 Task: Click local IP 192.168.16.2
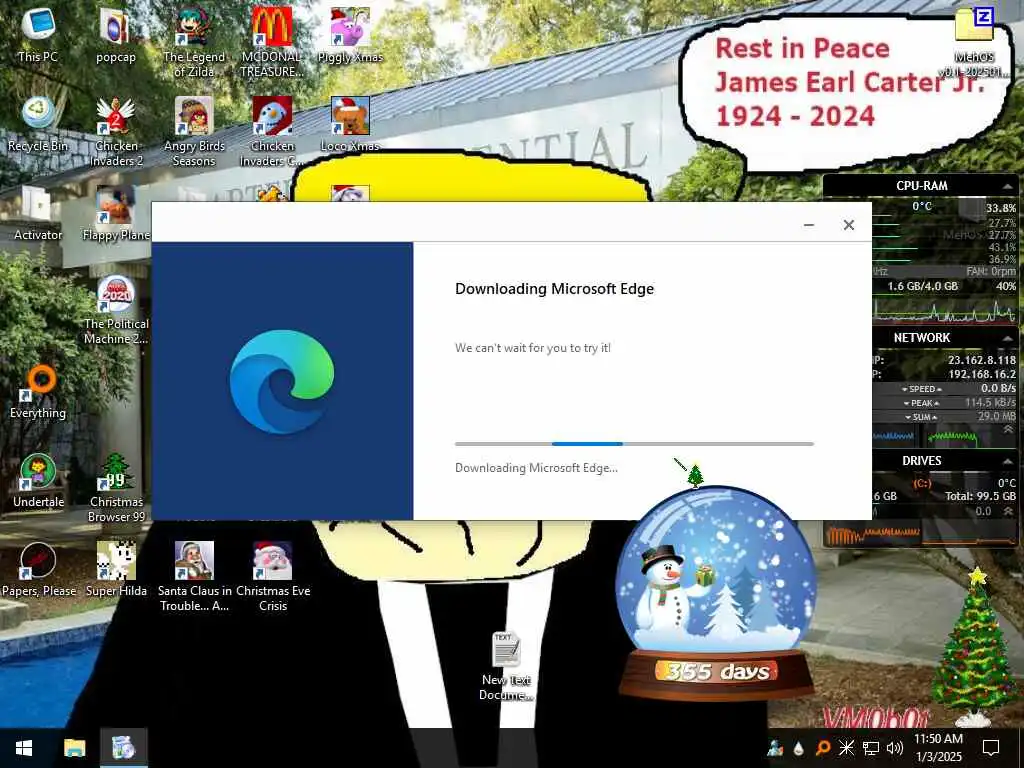982,374
